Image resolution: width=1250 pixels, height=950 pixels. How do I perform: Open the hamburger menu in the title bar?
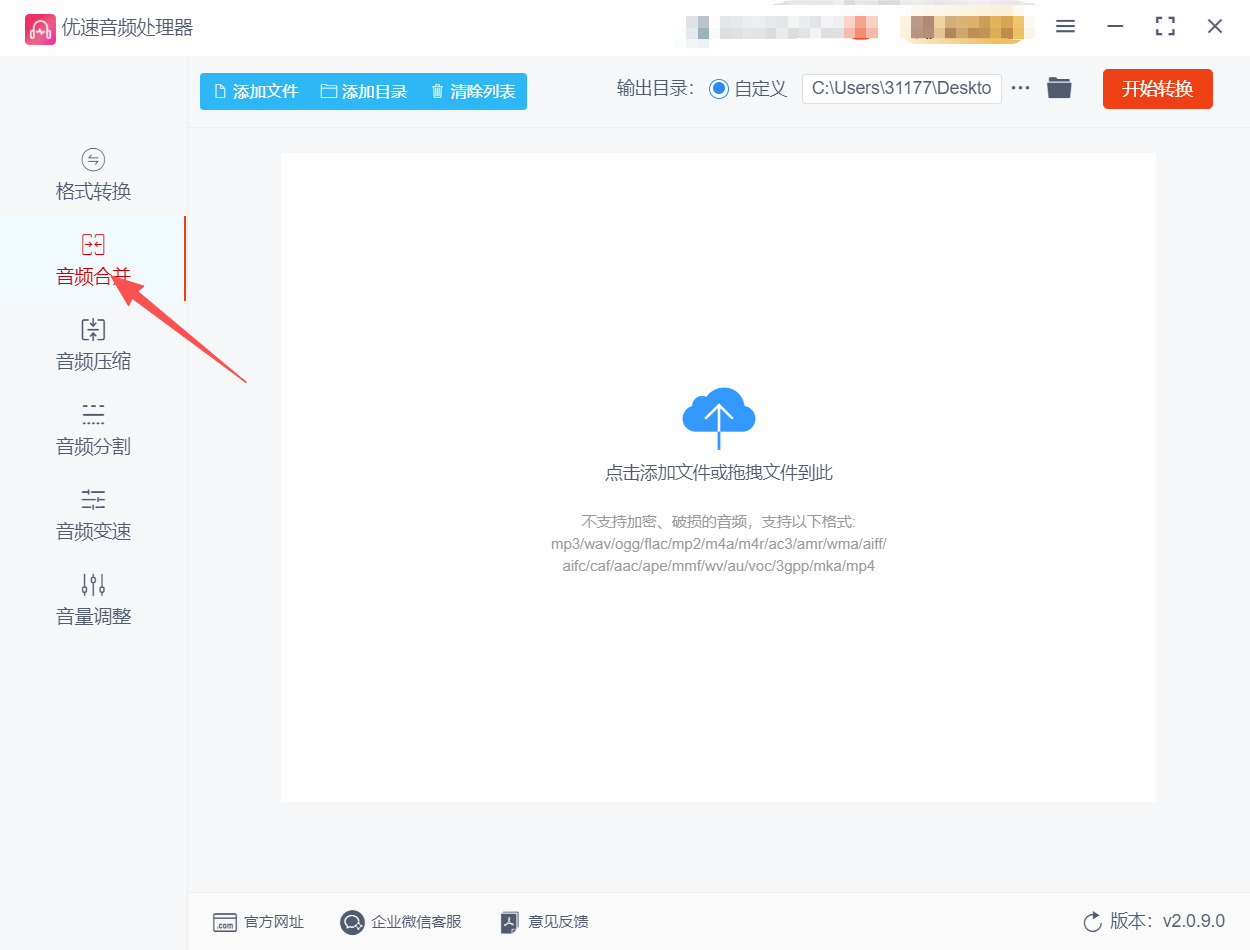(x=1065, y=27)
